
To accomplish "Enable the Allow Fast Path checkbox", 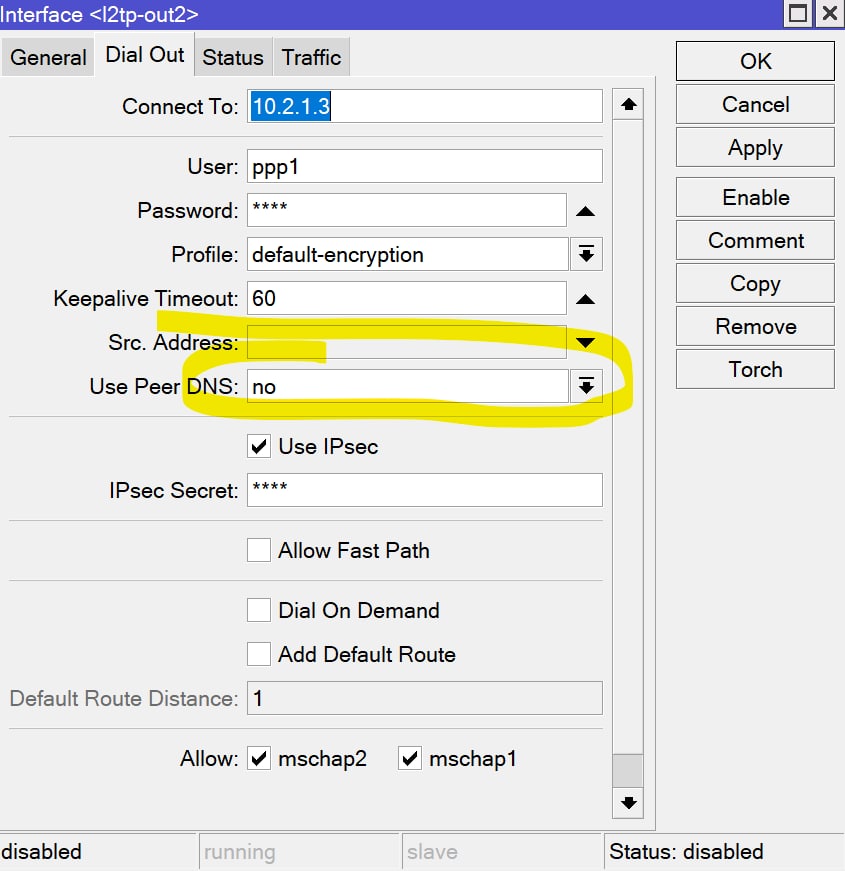I will 259,550.
